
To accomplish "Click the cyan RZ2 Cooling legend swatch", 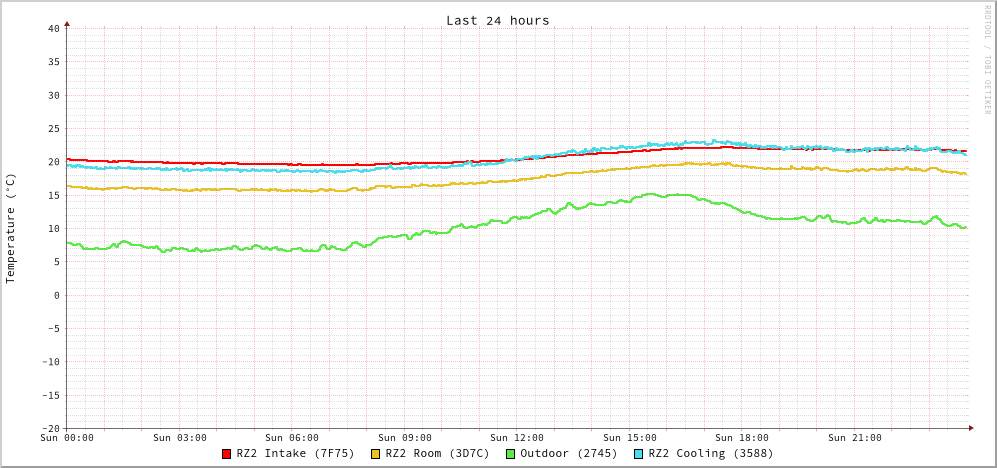I will (x=638, y=454).
